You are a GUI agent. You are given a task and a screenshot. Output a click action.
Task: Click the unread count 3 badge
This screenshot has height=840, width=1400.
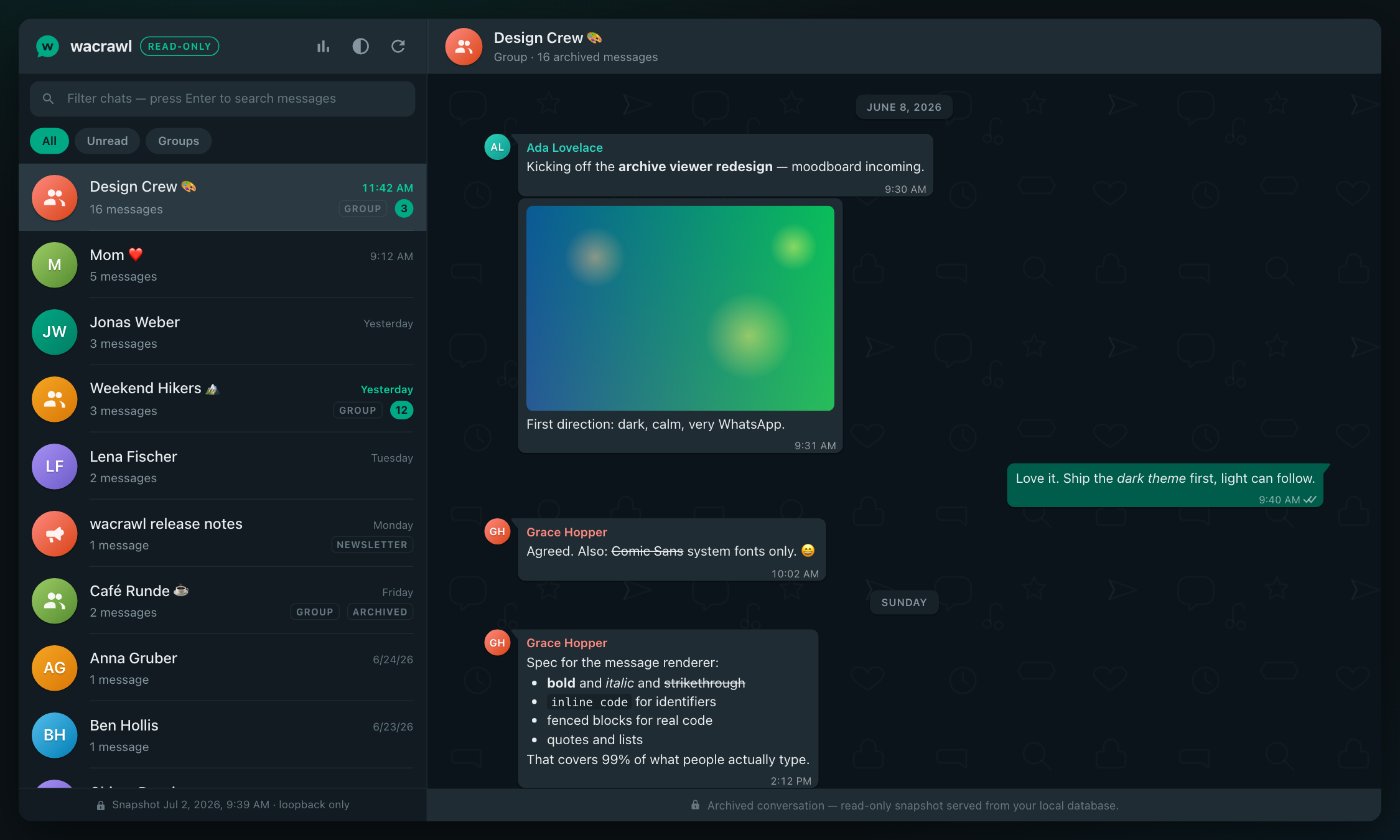click(x=404, y=208)
